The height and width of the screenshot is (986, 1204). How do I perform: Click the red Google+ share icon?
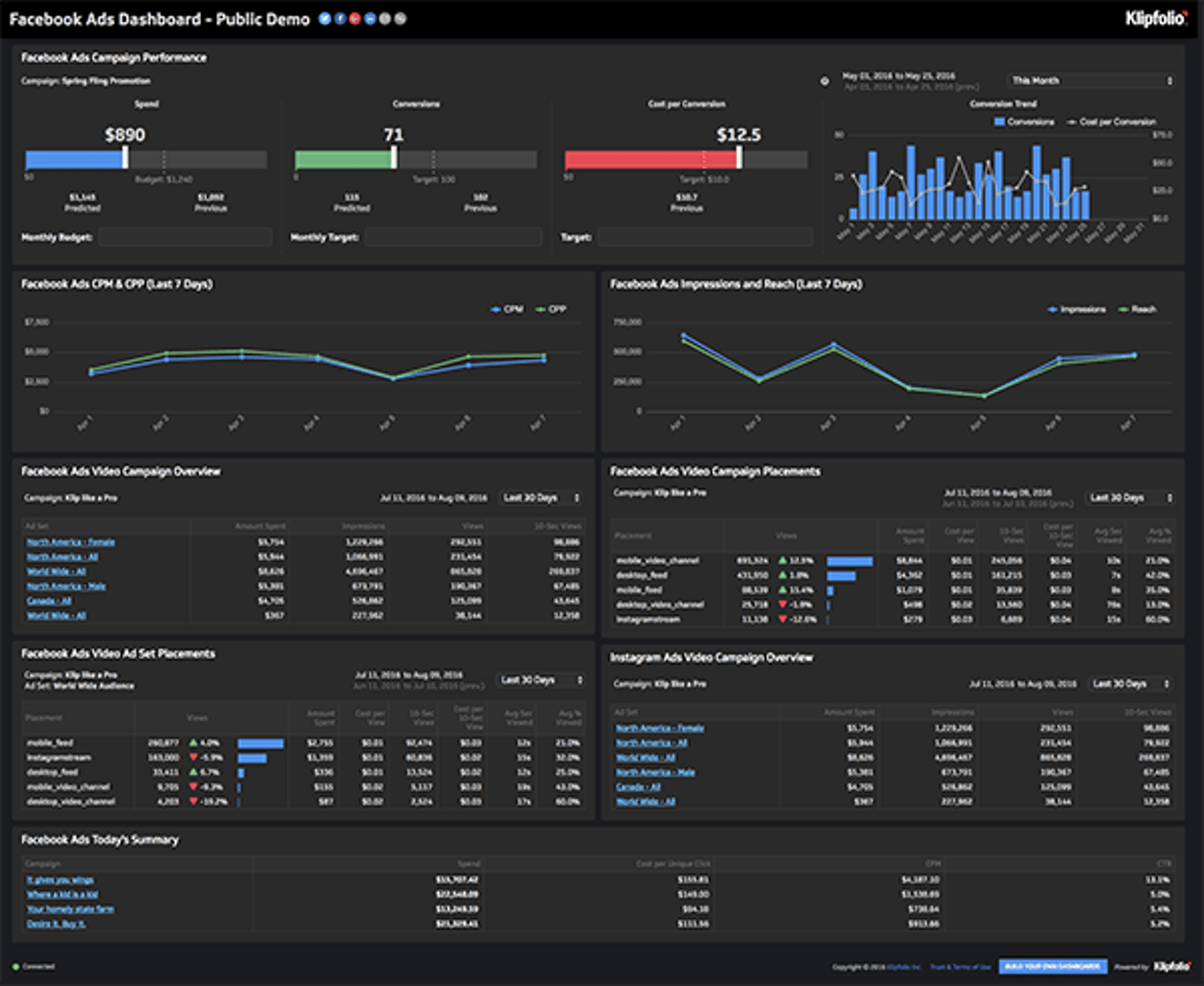click(x=355, y=18)
